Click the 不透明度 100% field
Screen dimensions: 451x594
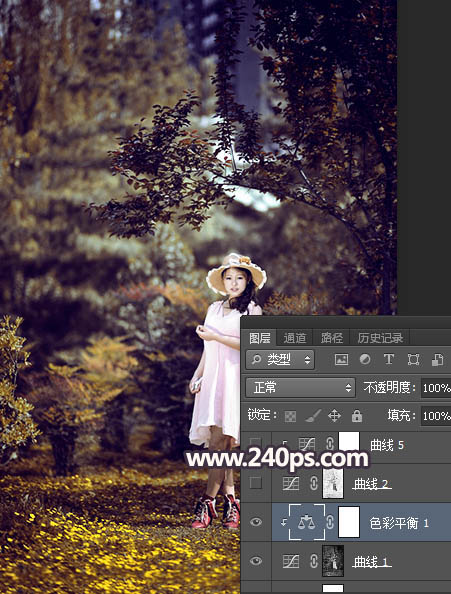436,388
